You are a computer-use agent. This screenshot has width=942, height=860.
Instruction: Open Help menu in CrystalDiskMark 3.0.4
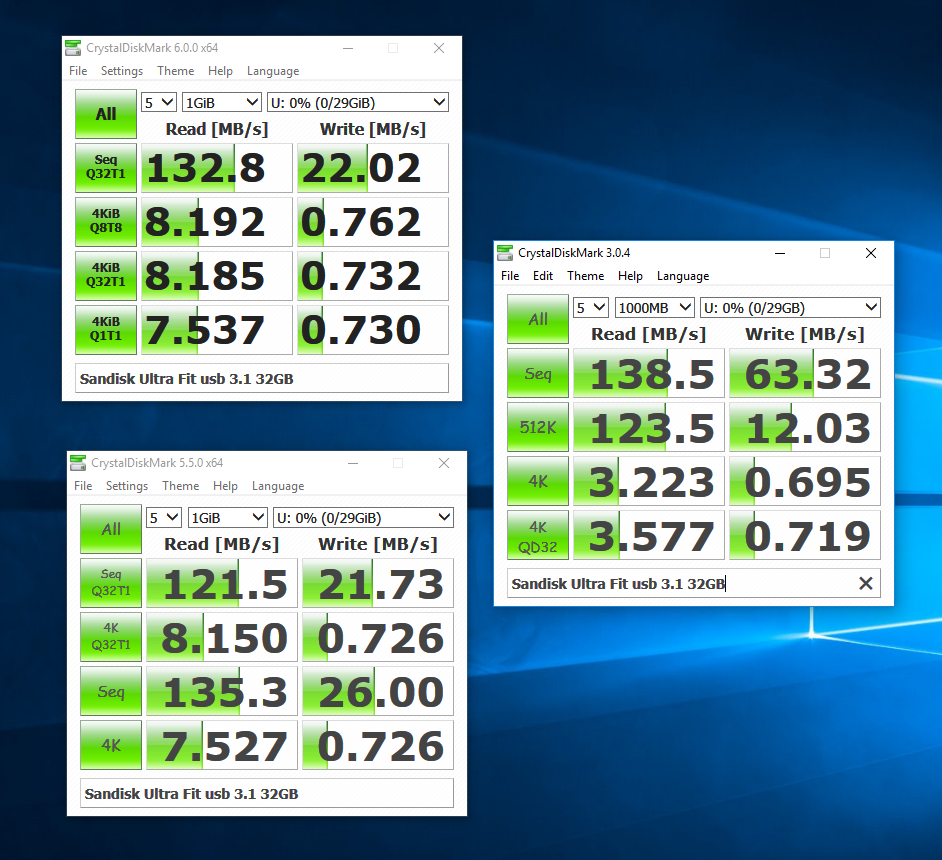(630, 276)
